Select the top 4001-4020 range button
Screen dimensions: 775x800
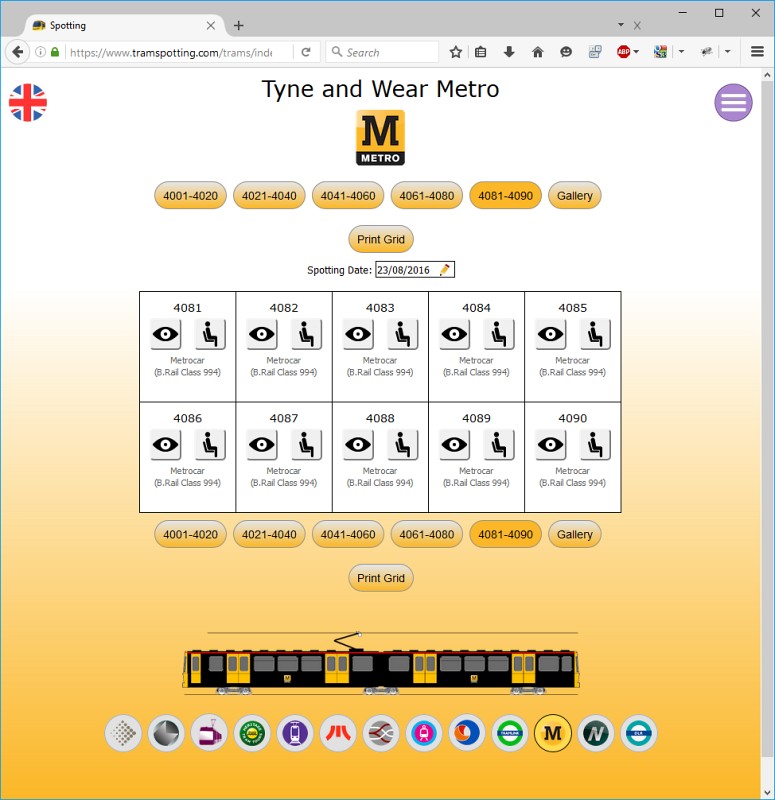(190, 195)
